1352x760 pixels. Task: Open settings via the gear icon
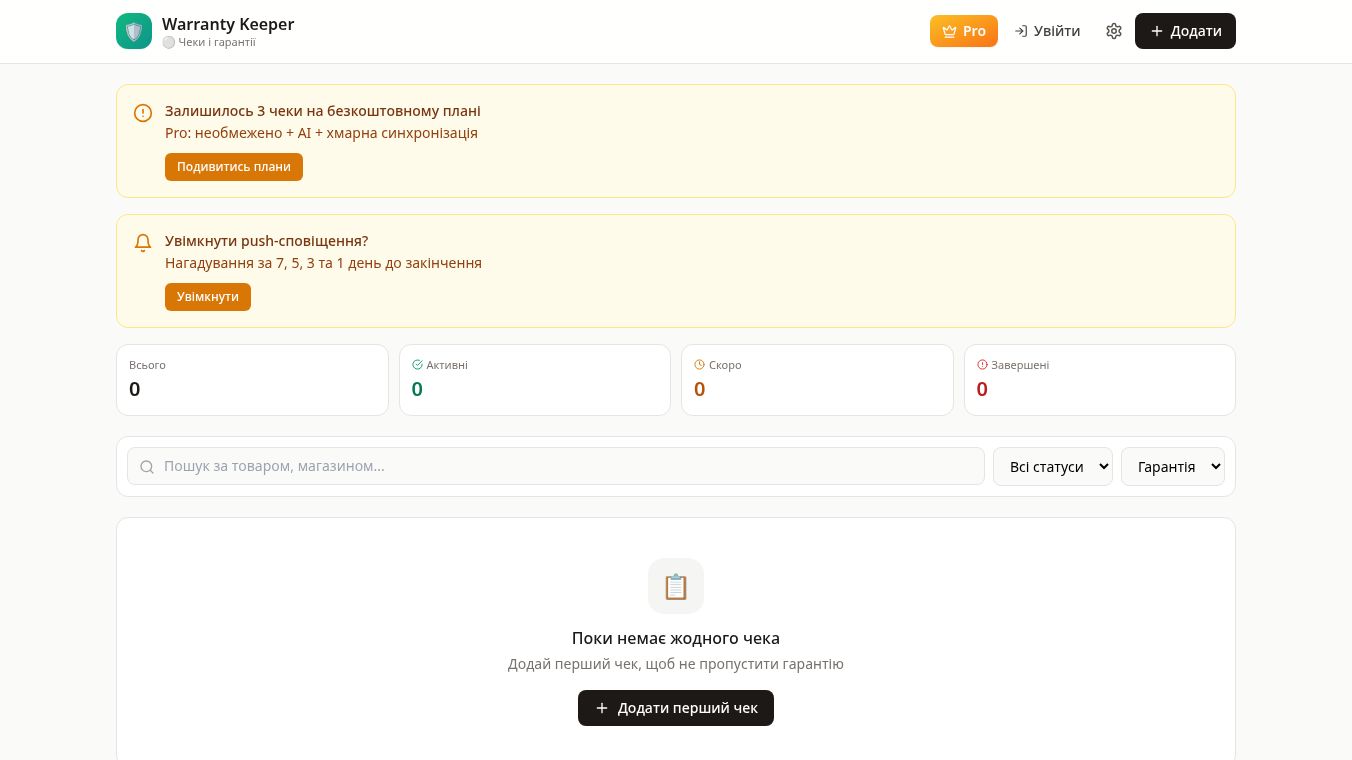pos(1114,31)
